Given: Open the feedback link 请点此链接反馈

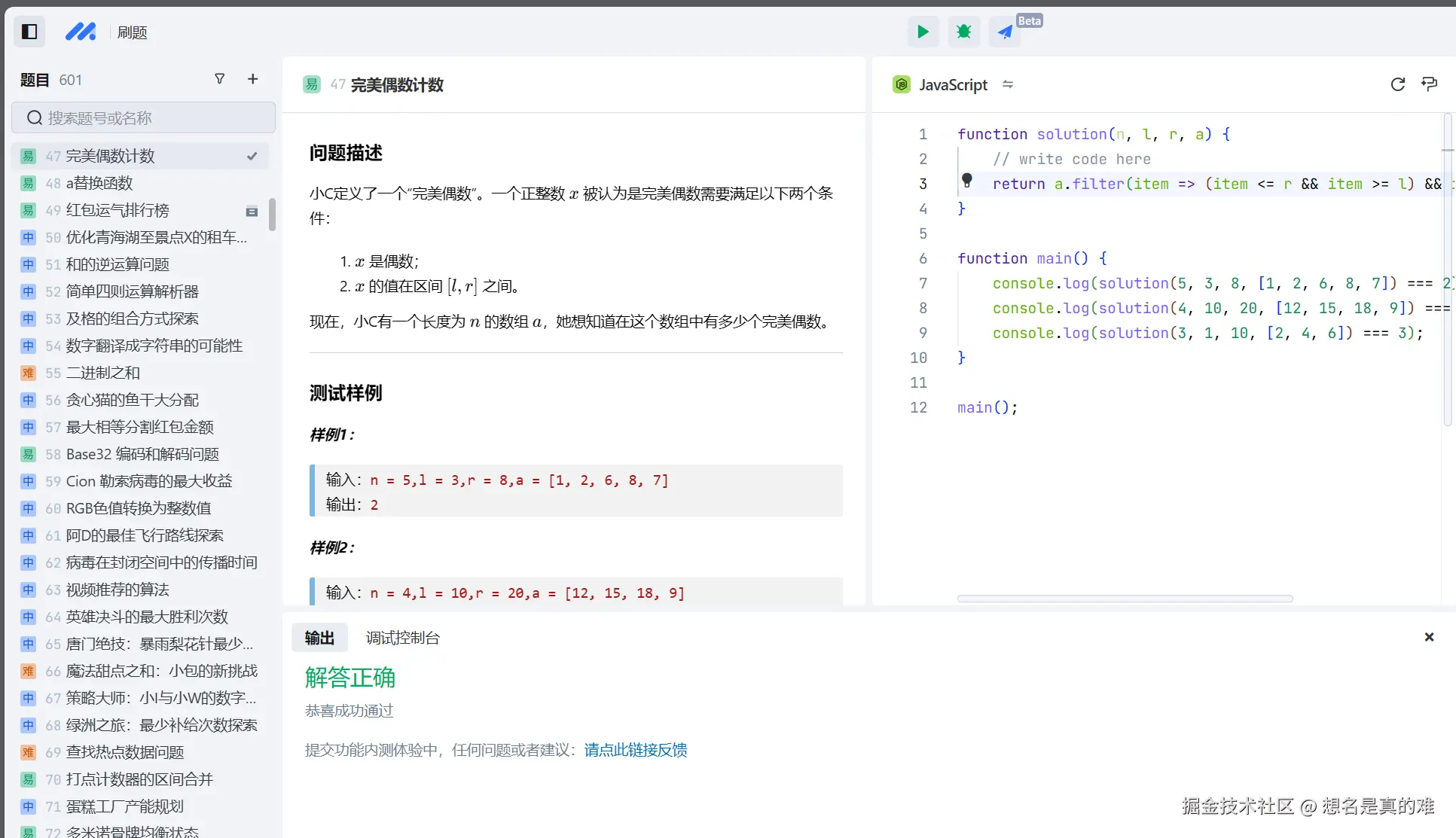Looking at the screenshot, I should coord(635,750).
